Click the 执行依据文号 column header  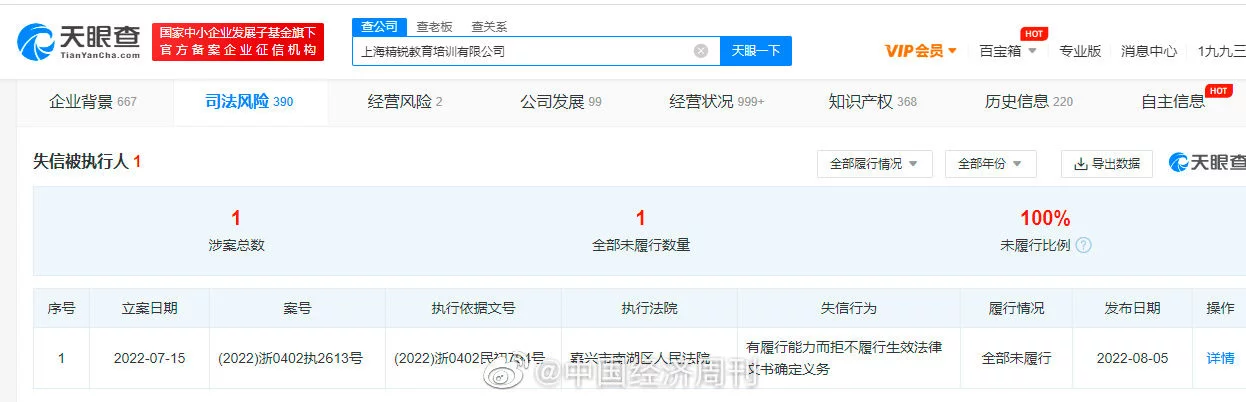(473, 308)
